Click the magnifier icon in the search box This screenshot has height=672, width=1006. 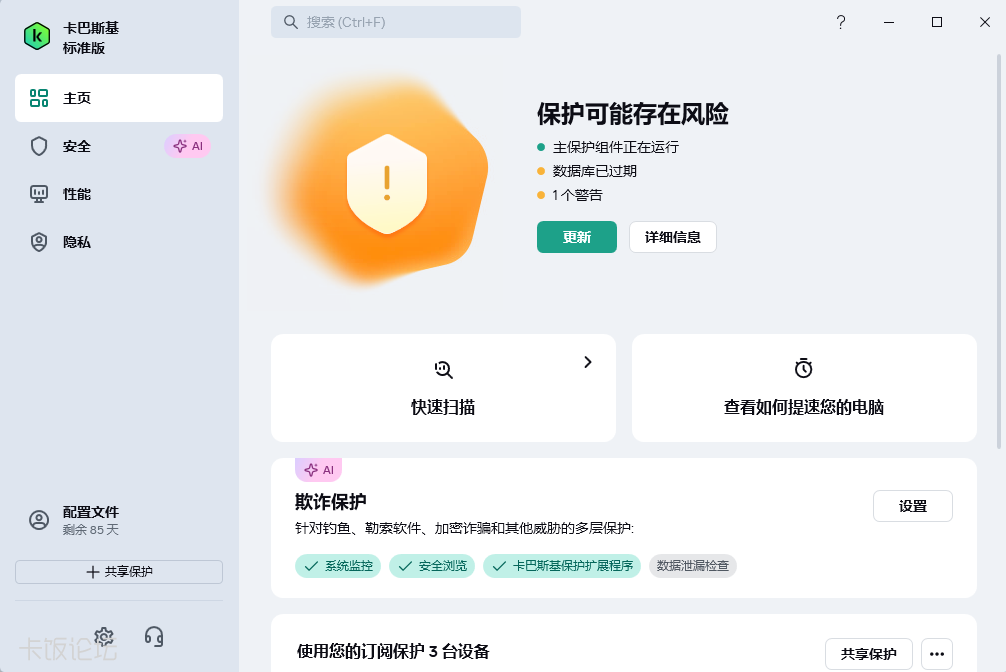point(291,22)
